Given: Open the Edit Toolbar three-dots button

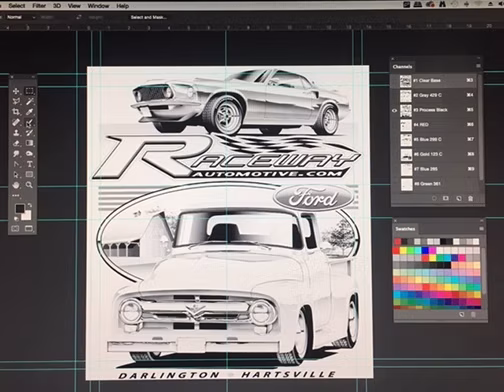Looking at the screenshot, I should [x=16, y=196].
